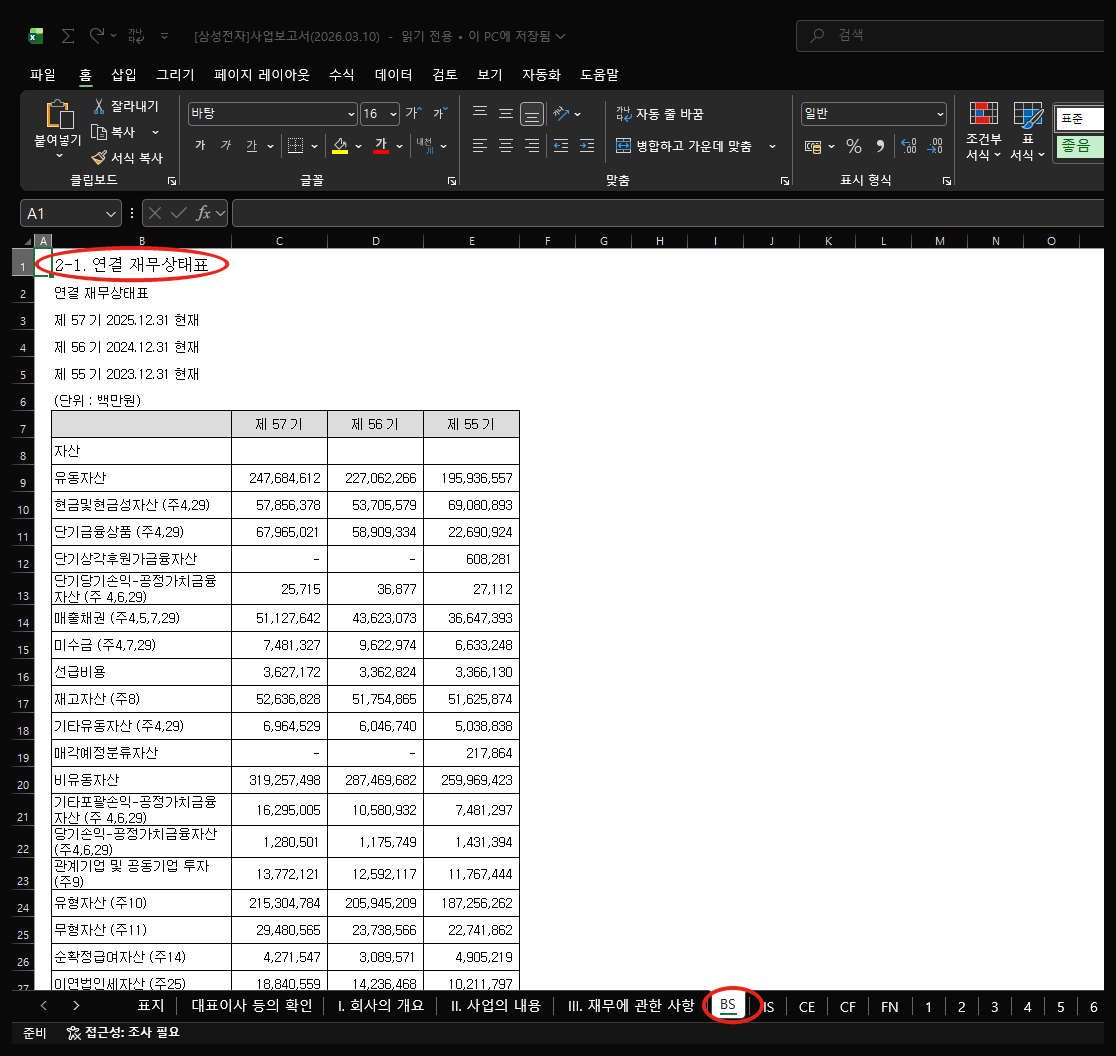Open the 보기 ribbon tab

pyautogui.click(x=490, y=74)
